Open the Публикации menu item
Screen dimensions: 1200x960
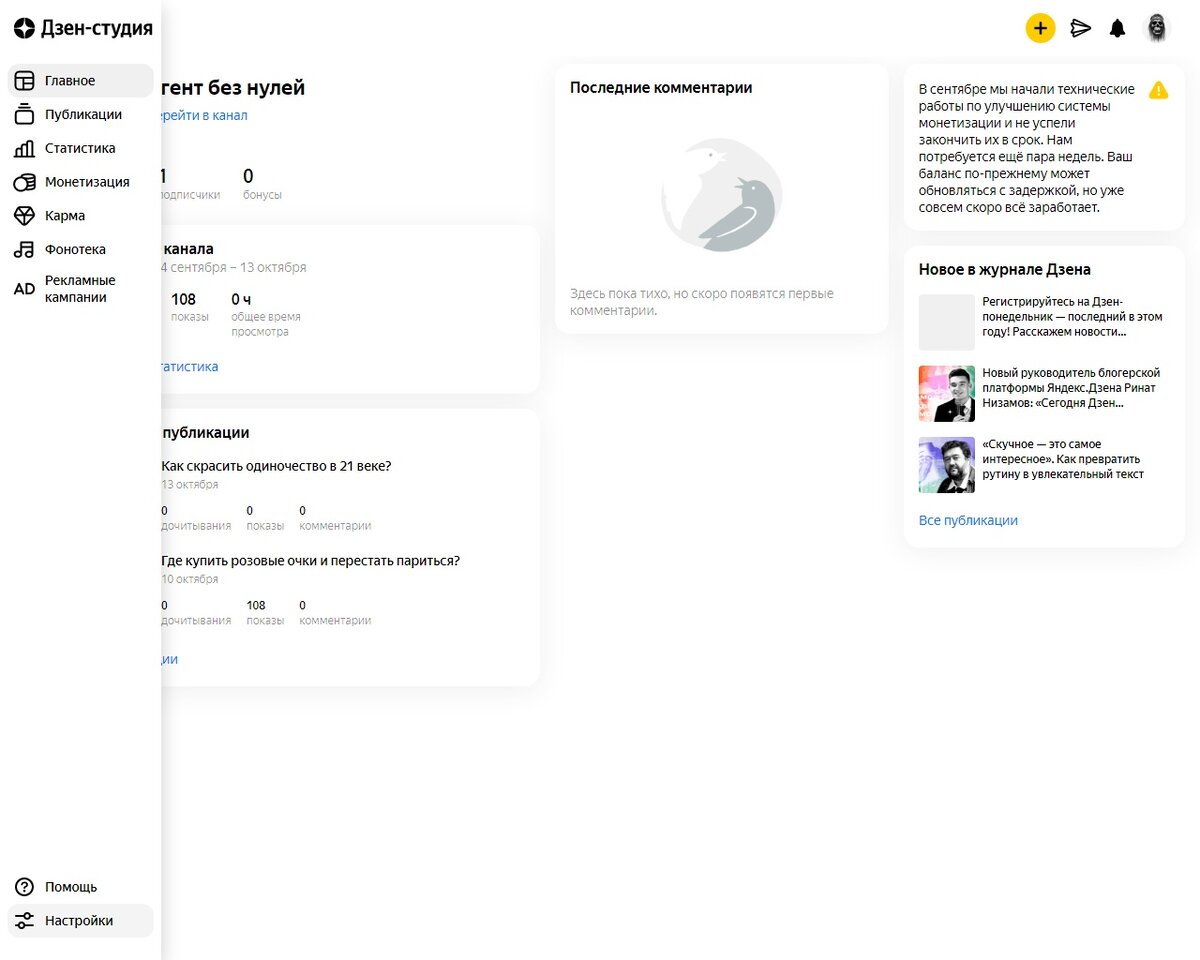tap(81, 115)
